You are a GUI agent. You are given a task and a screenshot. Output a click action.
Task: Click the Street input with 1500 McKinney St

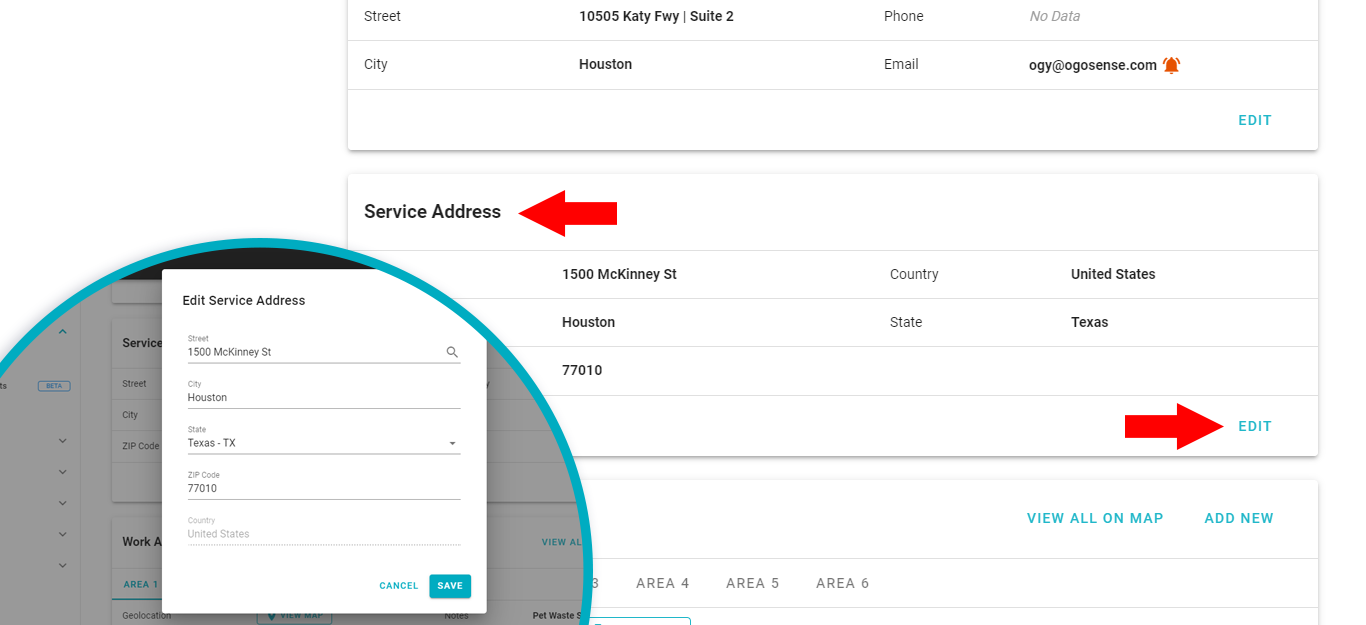tap(310, 352)
